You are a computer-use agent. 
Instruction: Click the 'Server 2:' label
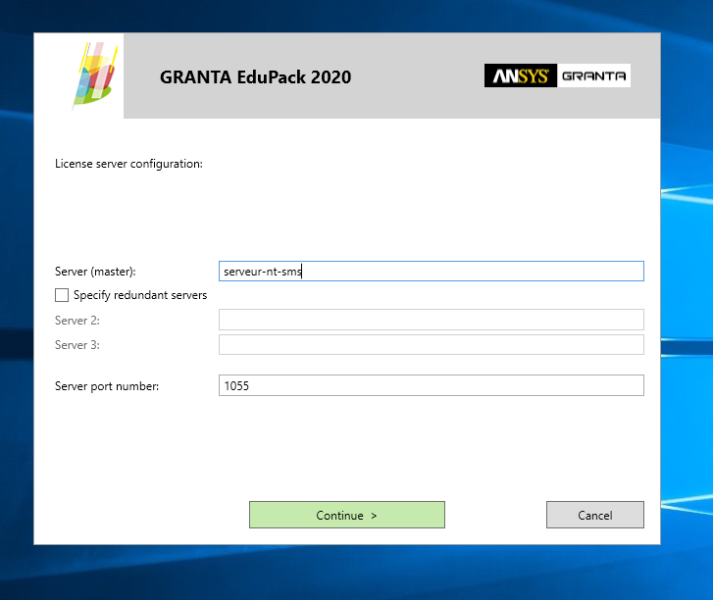click(77, 320)
